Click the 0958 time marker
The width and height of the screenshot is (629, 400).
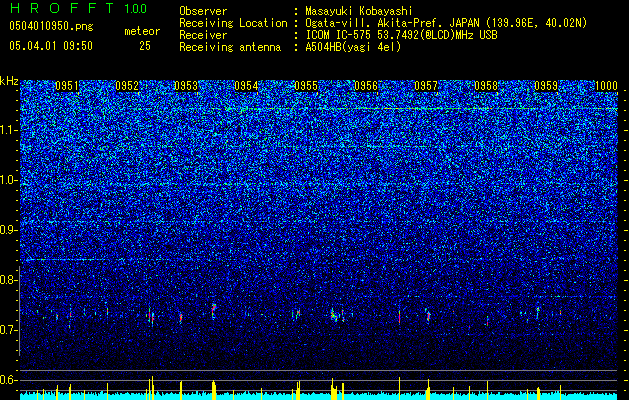(486, 86)
